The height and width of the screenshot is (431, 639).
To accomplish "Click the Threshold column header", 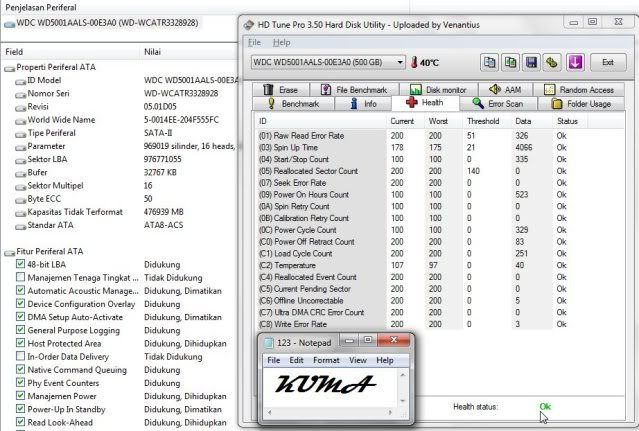I will [483, 121].
